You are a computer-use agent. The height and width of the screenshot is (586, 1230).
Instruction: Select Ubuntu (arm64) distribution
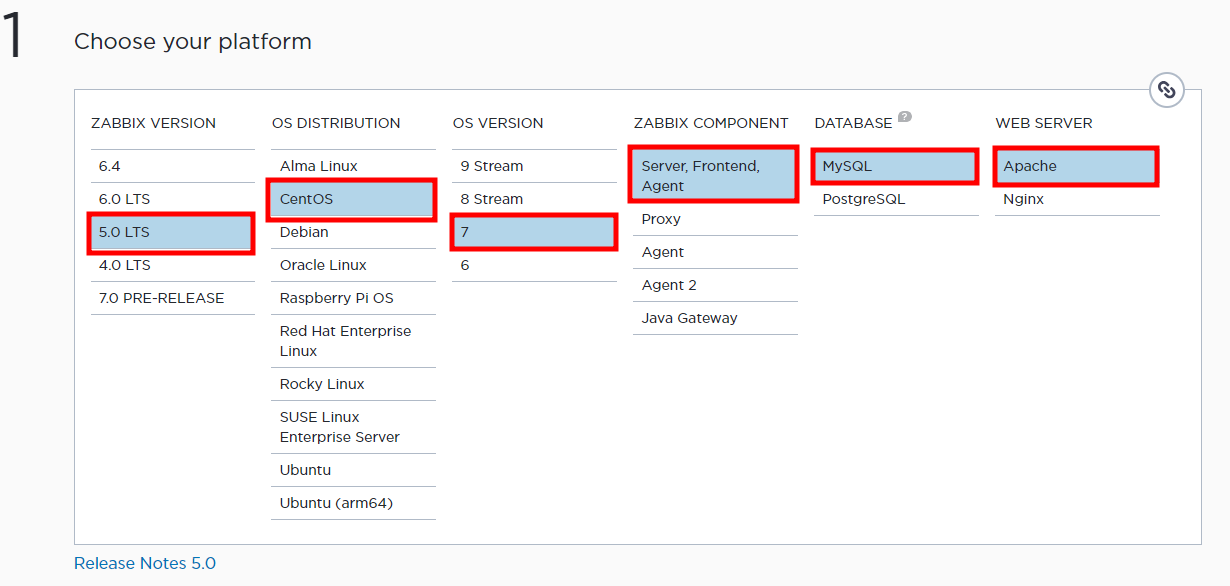click(x=353, y=503)
